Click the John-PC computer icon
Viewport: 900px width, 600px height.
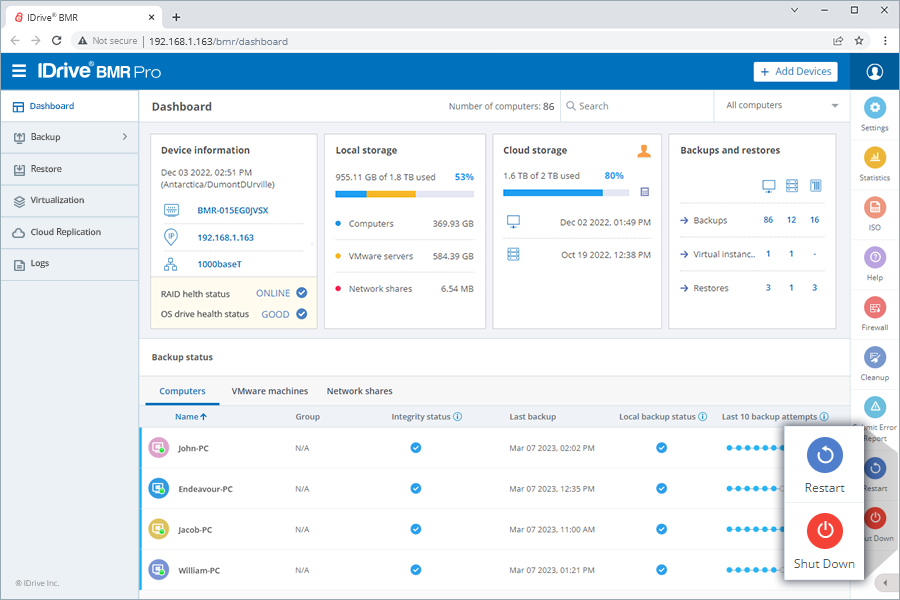click(x=159, y=448)
